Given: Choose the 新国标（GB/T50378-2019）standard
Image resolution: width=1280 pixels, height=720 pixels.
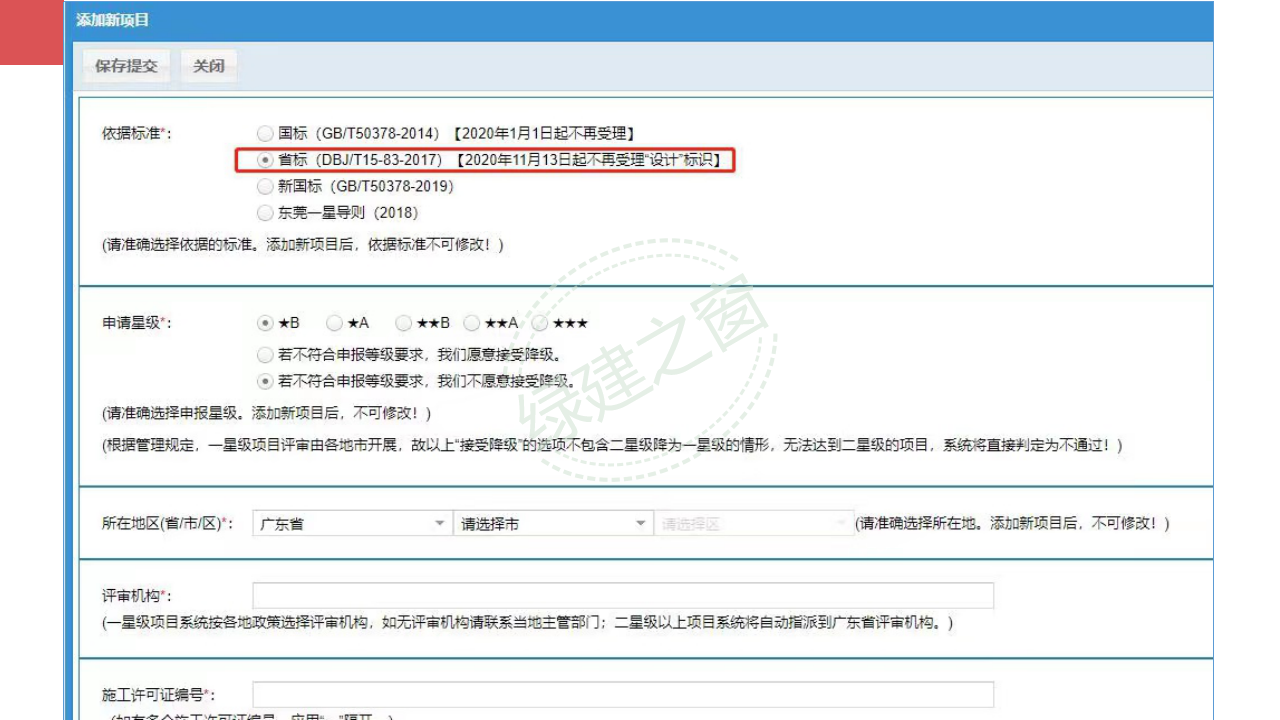Looking at the screenshot, I should (x=264, y=186).
